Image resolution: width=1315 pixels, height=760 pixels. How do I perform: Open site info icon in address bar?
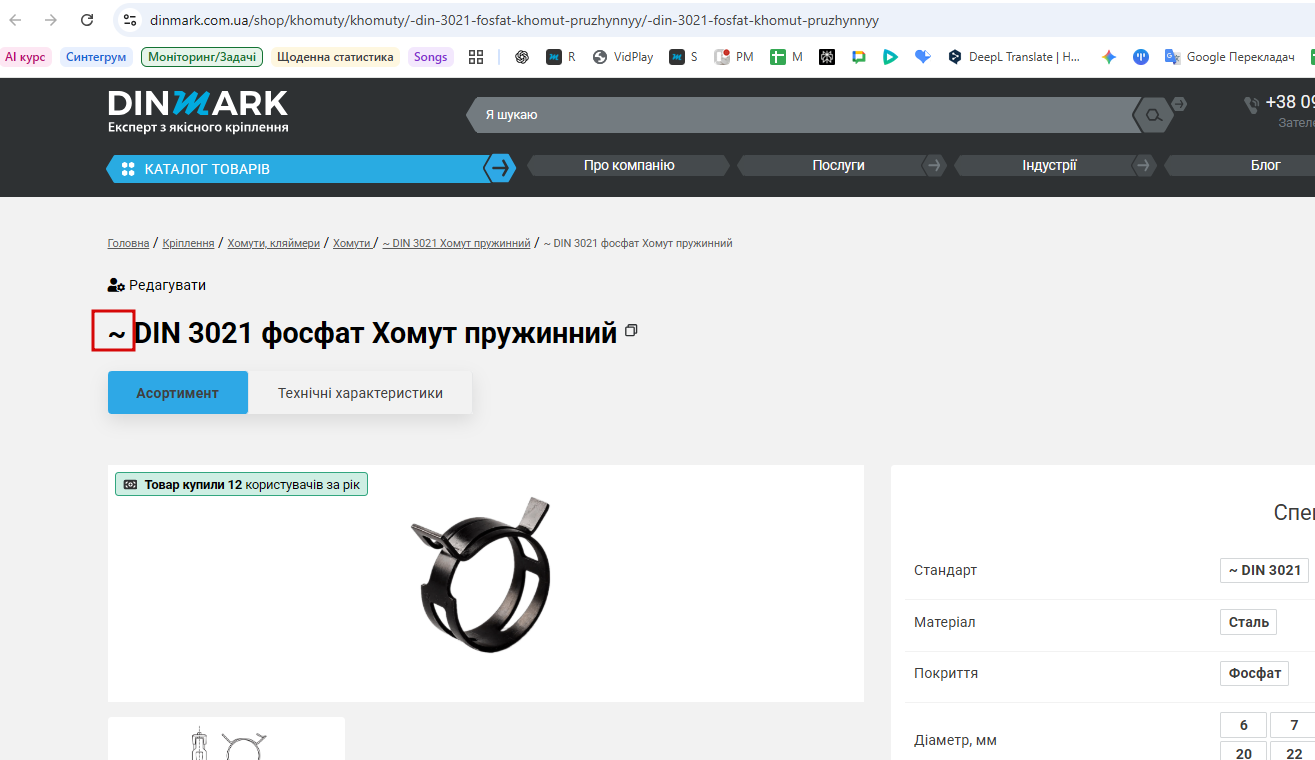(129, 20)
